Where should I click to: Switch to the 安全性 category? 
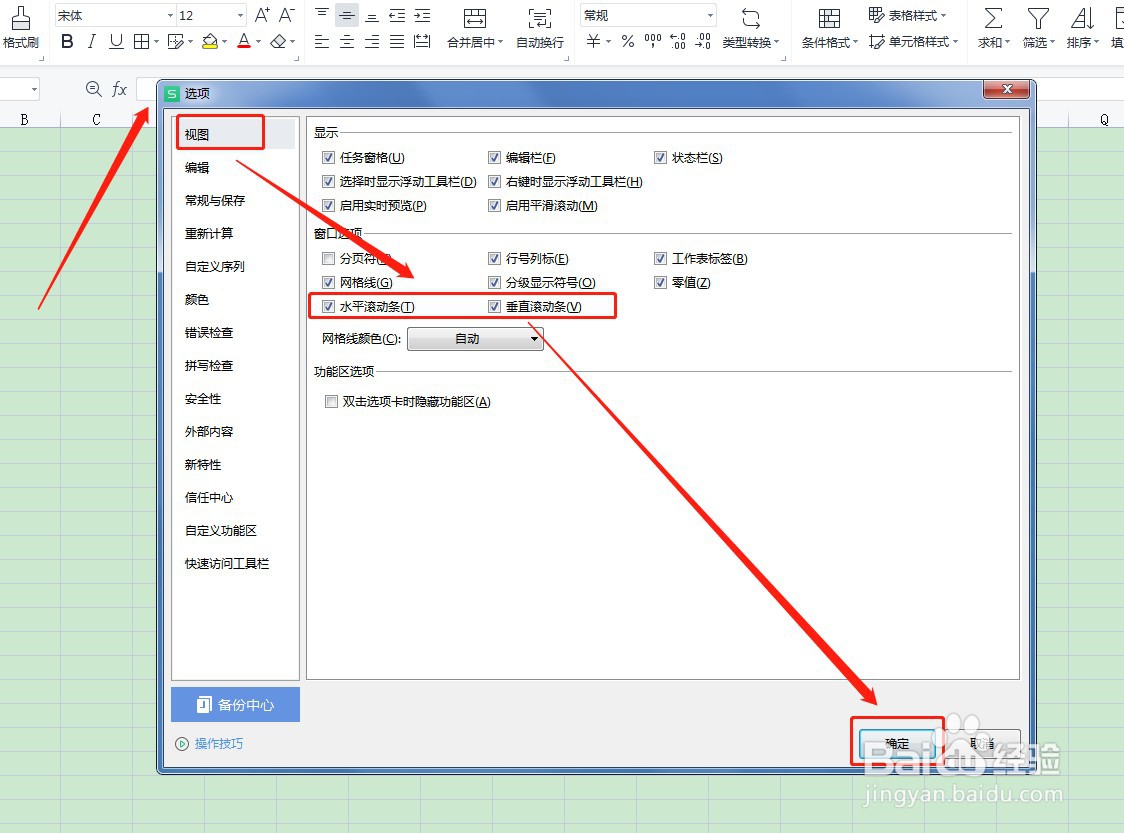click(202, 398)
